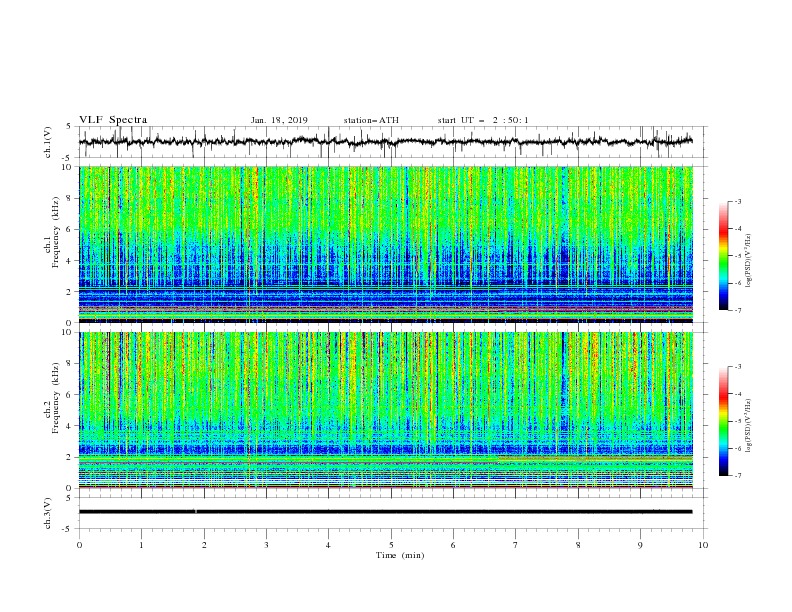Click the "9" minute tick on time axis
Viewport: 792px width, 612px height.
coord(640,545)
